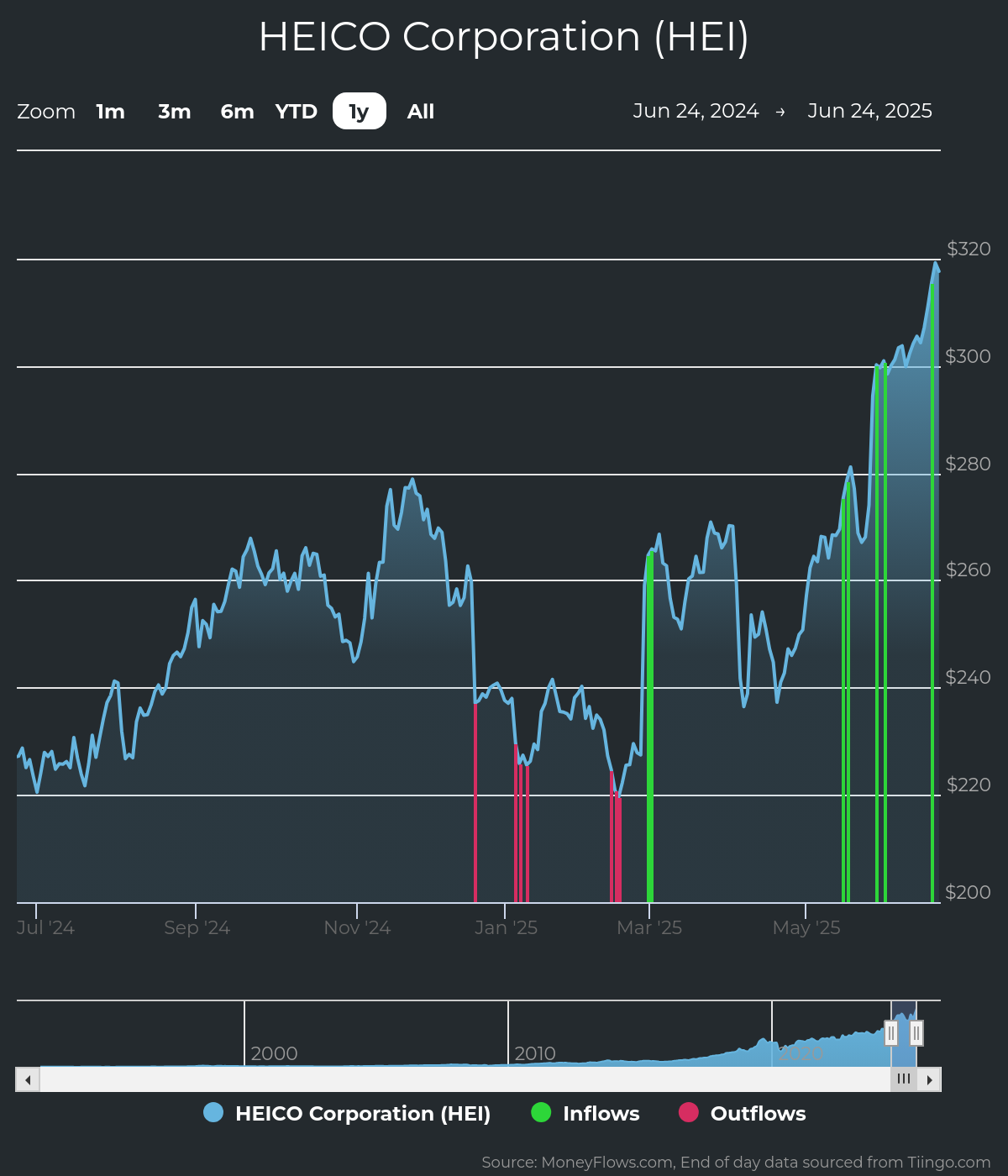Click the navigator left handle
This screenshot has width=1008, height=1176.
click(891, 1033)
